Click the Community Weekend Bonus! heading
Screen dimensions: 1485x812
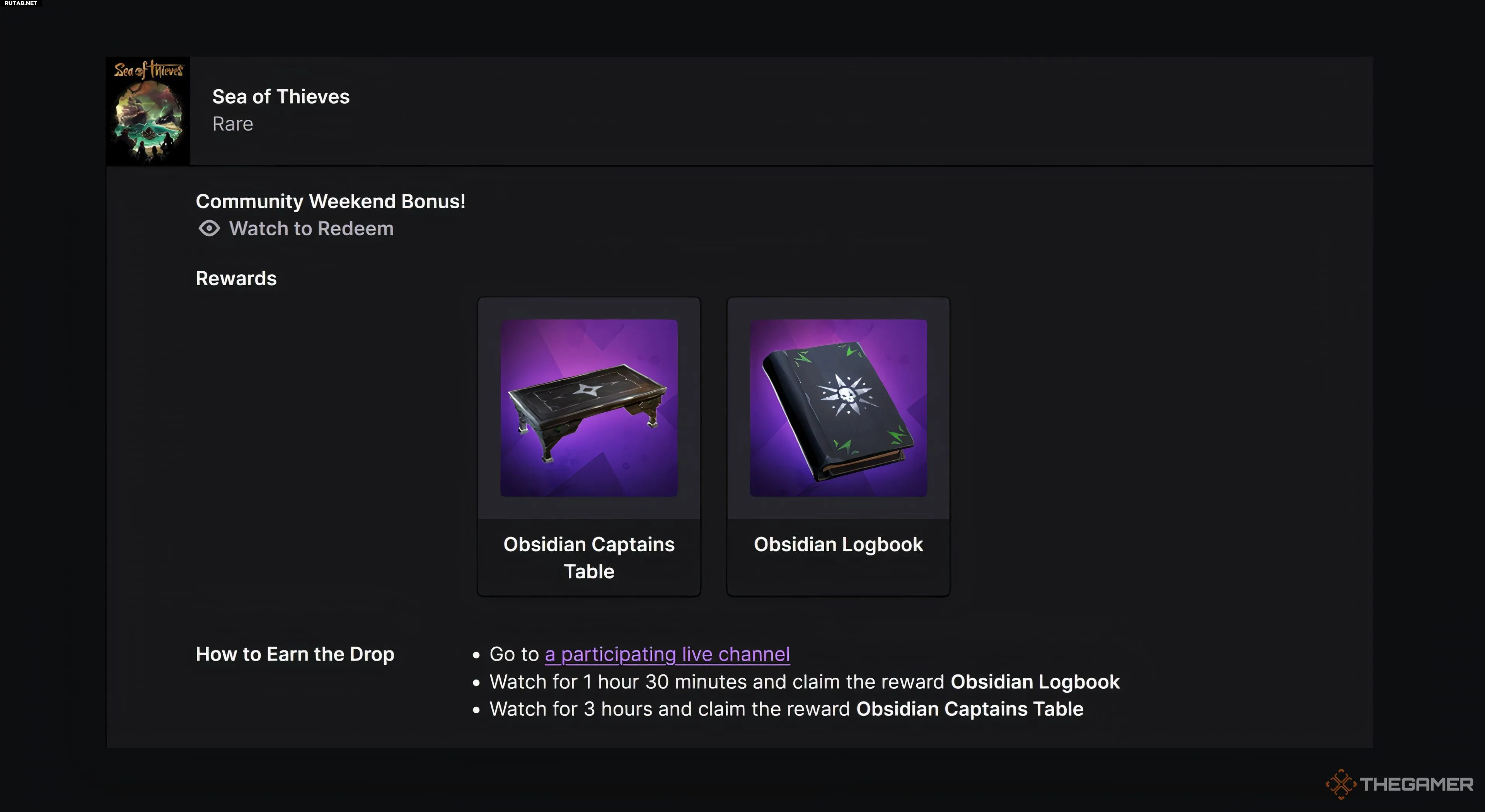click(x=330, y=201)
